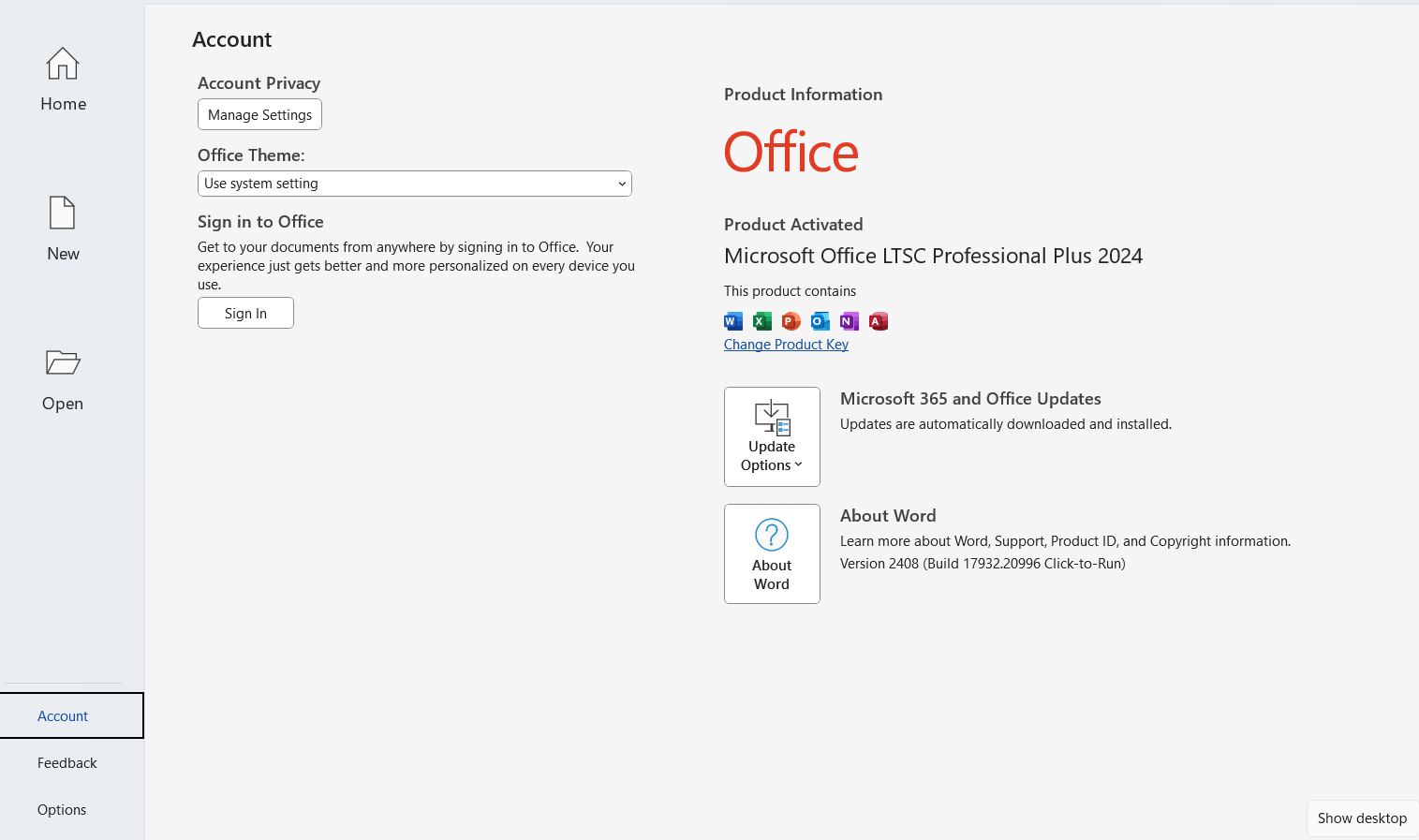Click the 'About Word' section heading text
1419x840 pixels.
point(888,516)
